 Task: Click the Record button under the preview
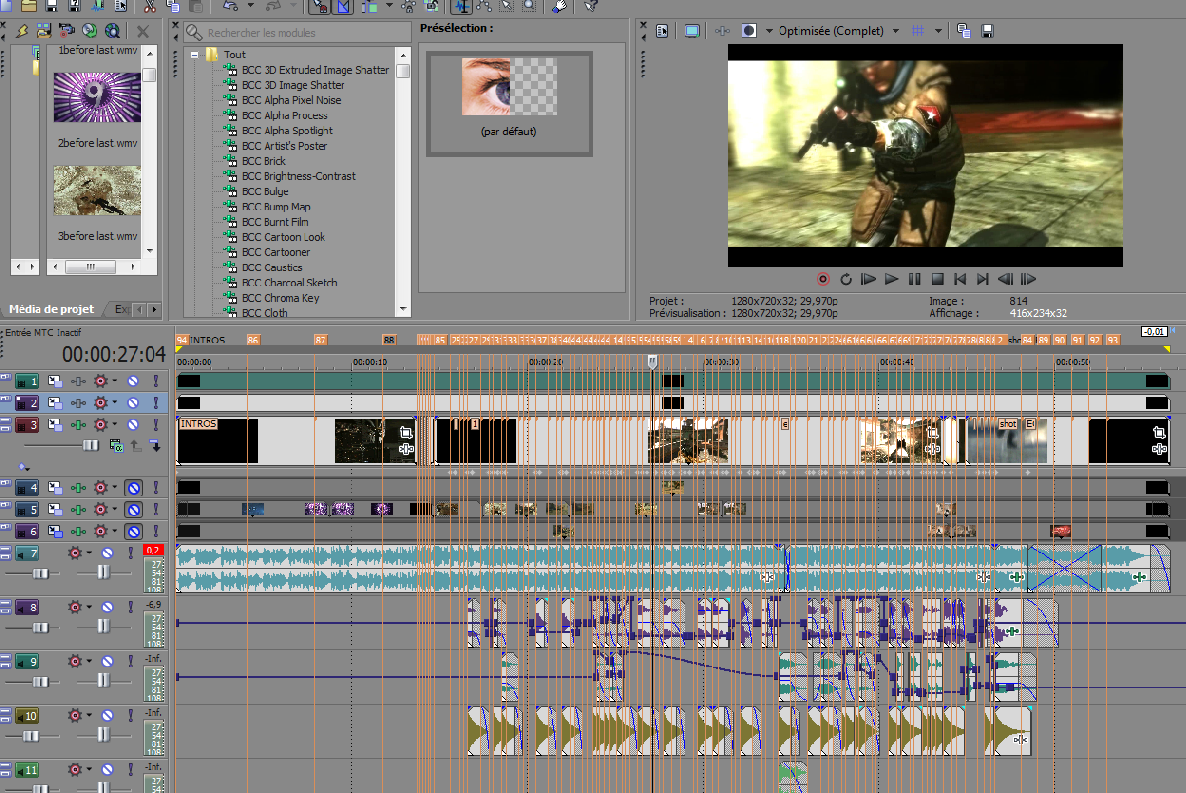pos(823,279)
